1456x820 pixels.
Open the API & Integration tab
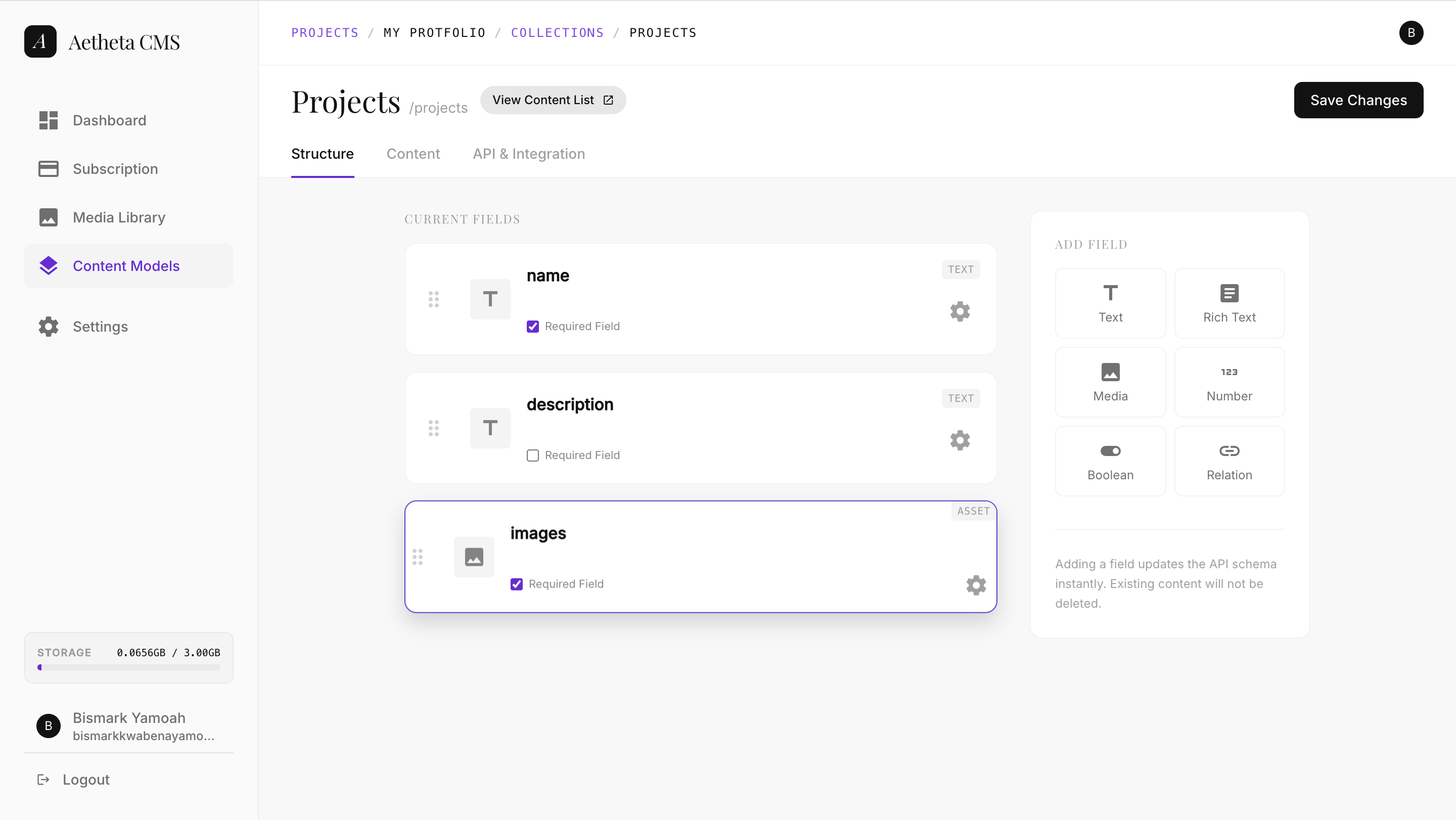pos(528,154)
